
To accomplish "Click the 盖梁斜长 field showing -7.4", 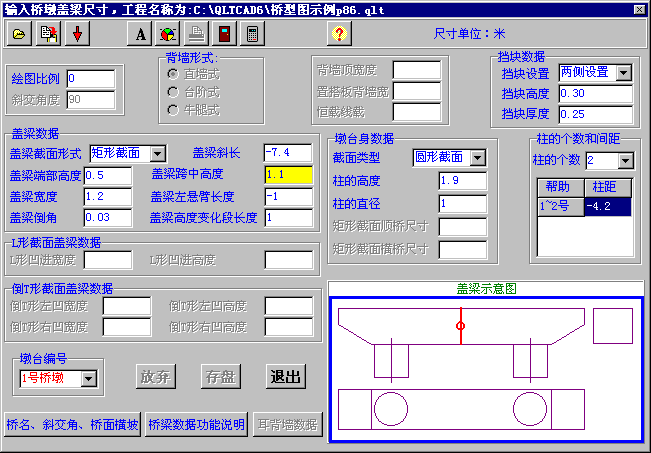I will coord(288,153).
